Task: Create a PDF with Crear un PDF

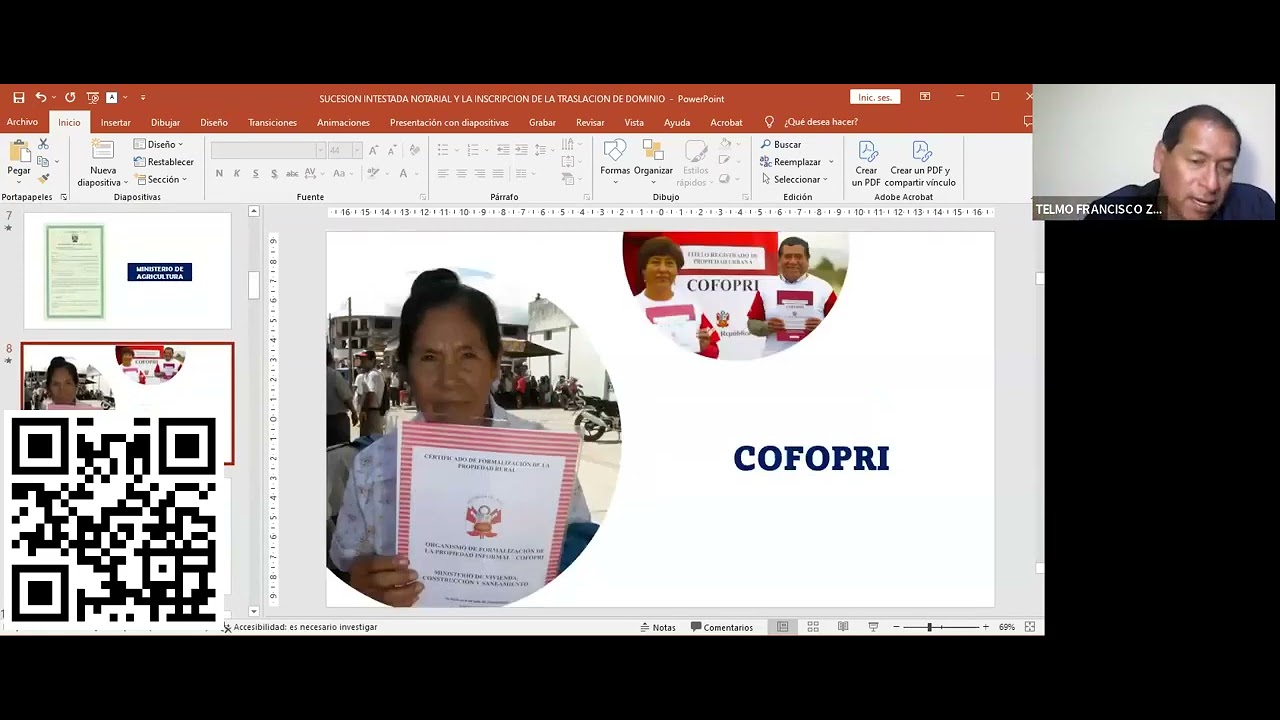Action: tap(866, 164)
